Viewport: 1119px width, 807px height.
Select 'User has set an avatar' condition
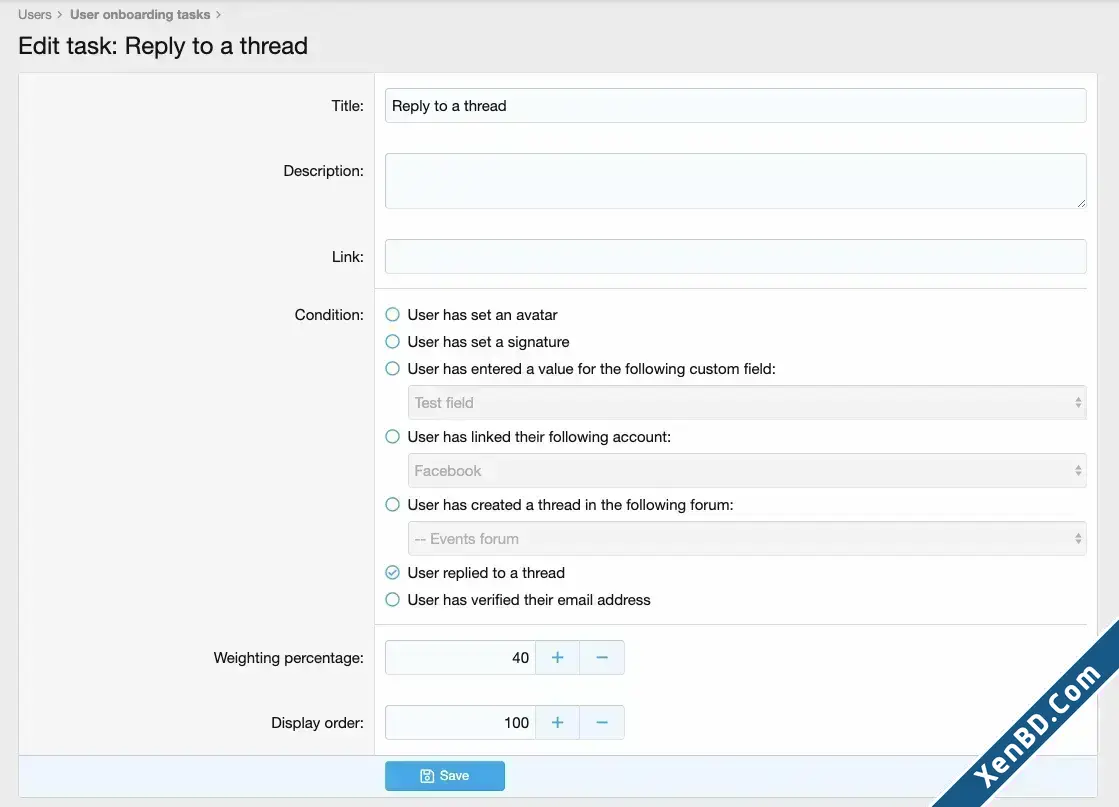(x=393, y=315)
